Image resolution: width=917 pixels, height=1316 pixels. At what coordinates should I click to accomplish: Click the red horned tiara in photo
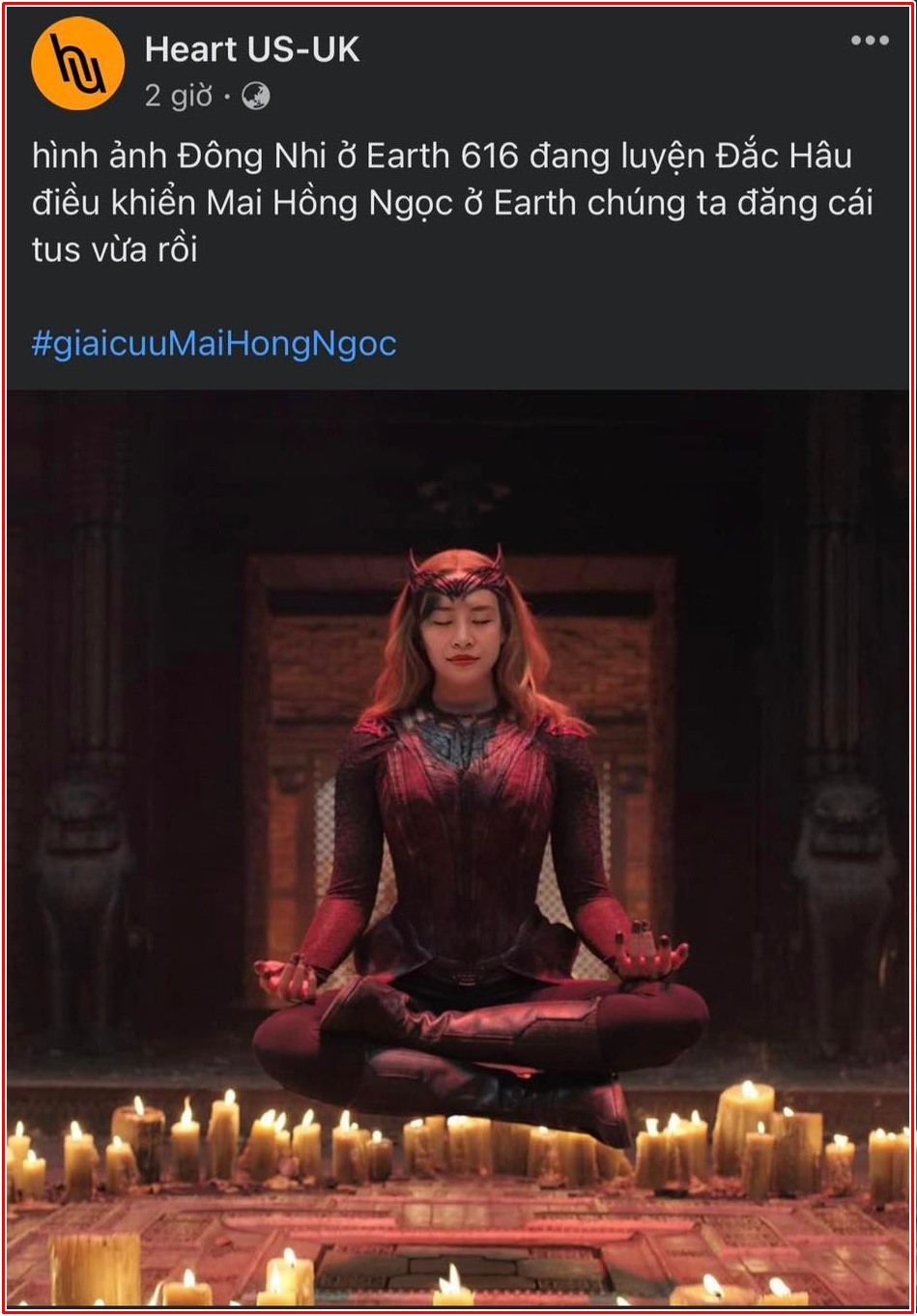pyautogui.click(x=457, y=576)
